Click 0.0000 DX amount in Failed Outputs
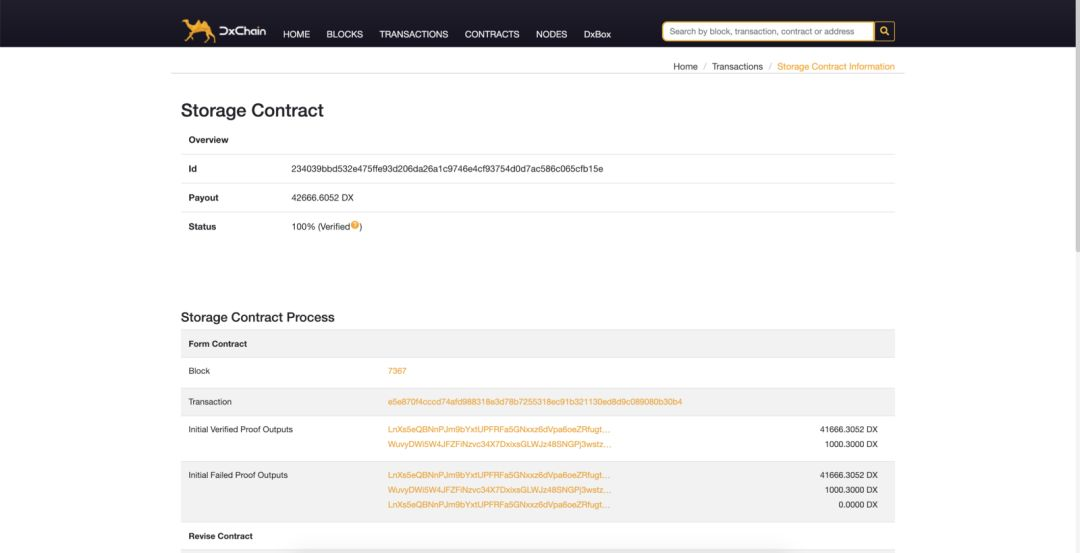This screenshot has width=1080, height=553. point(858,505)
